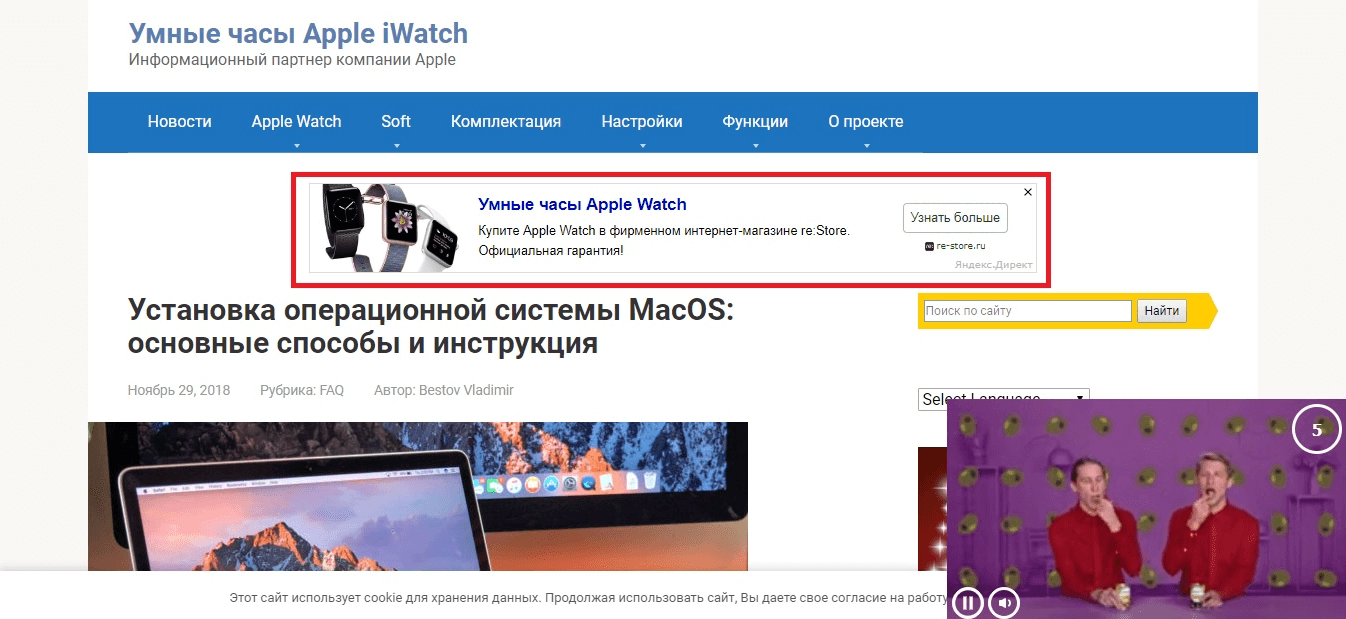Open the Select Language dropdown
The image size is (1346, 619).
click(x=1003, y=399)
